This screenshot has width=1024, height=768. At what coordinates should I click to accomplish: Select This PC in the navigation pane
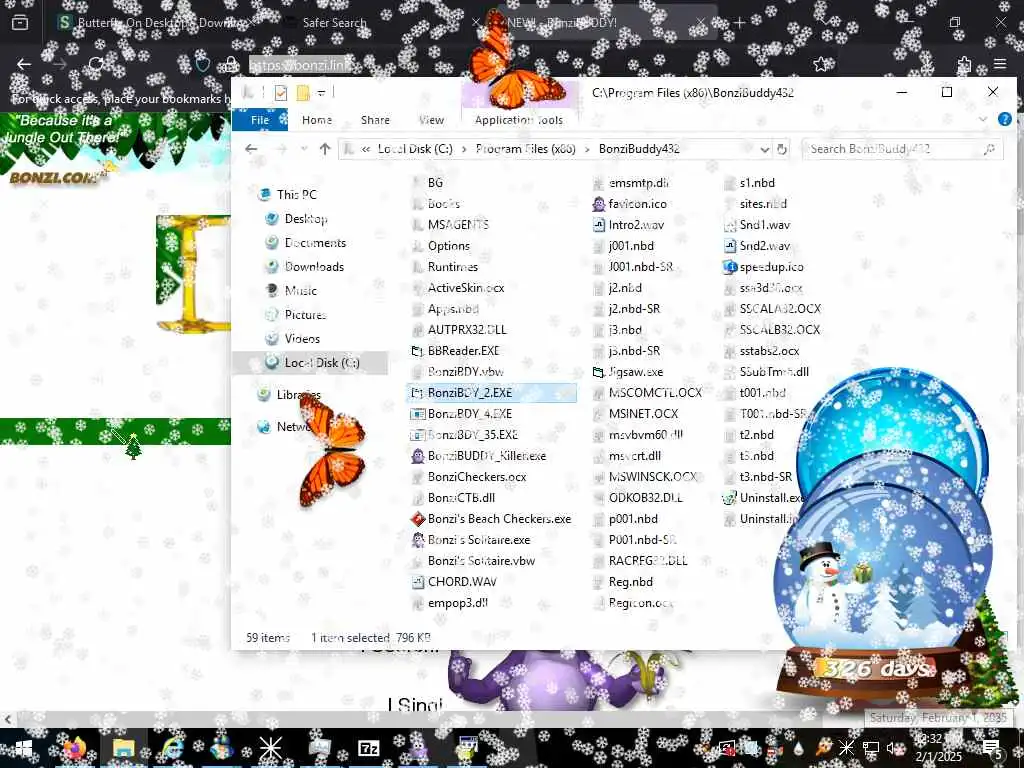[x=296, y=195]
